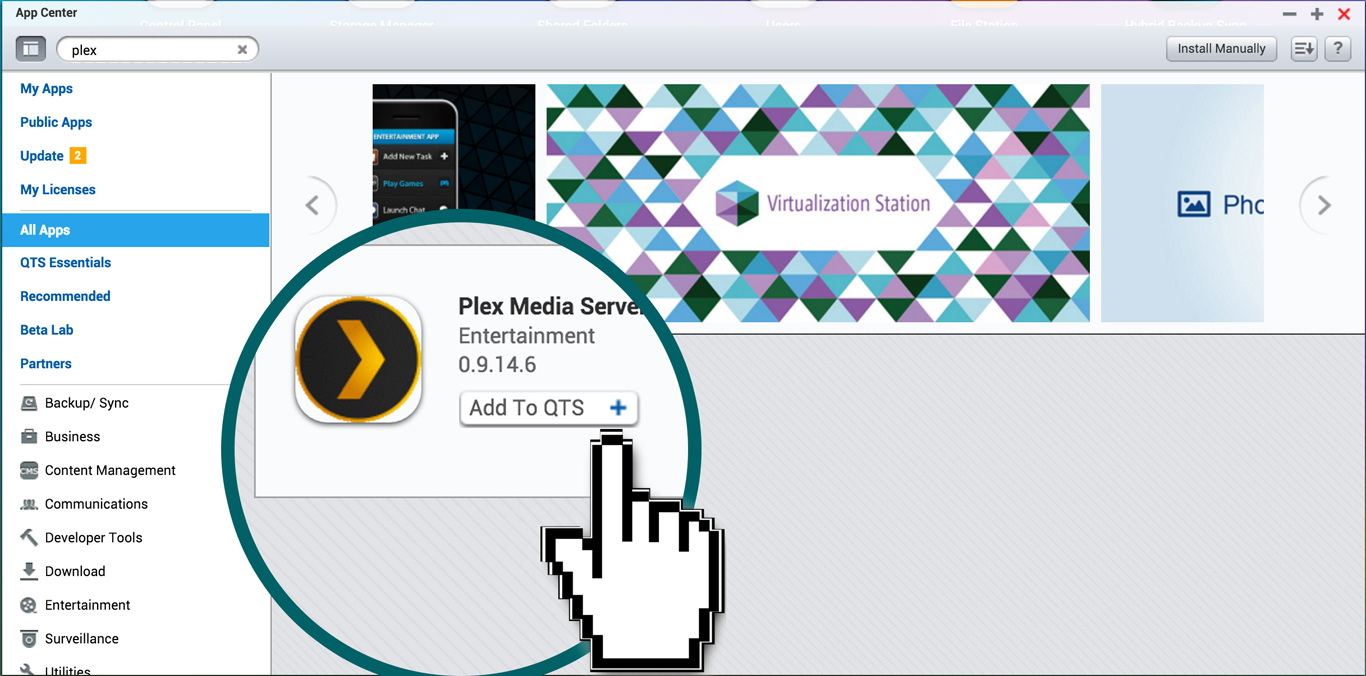Focus the App Center search field

(157, 49)
